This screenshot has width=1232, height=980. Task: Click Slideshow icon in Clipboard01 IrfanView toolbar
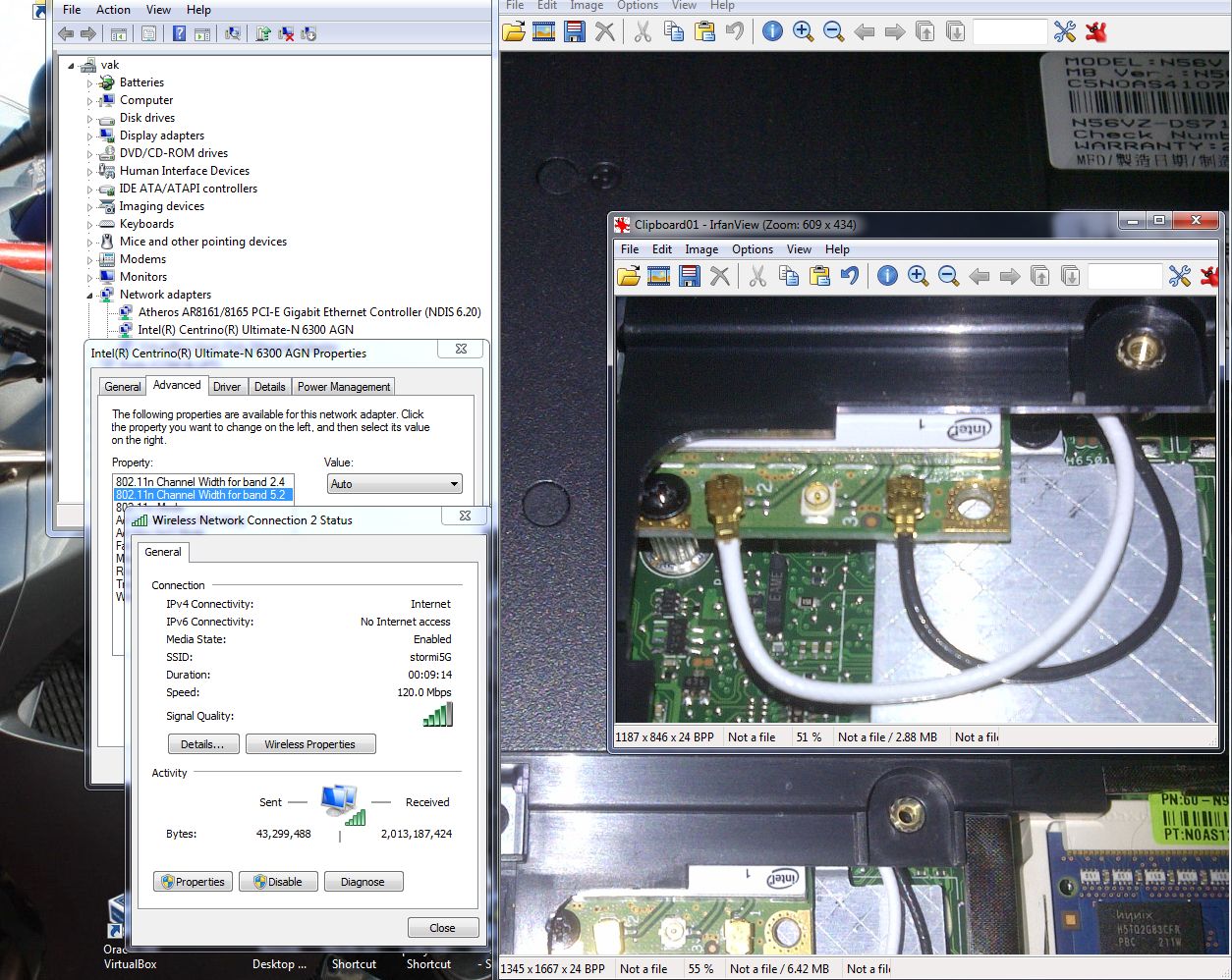pos(659,276)
